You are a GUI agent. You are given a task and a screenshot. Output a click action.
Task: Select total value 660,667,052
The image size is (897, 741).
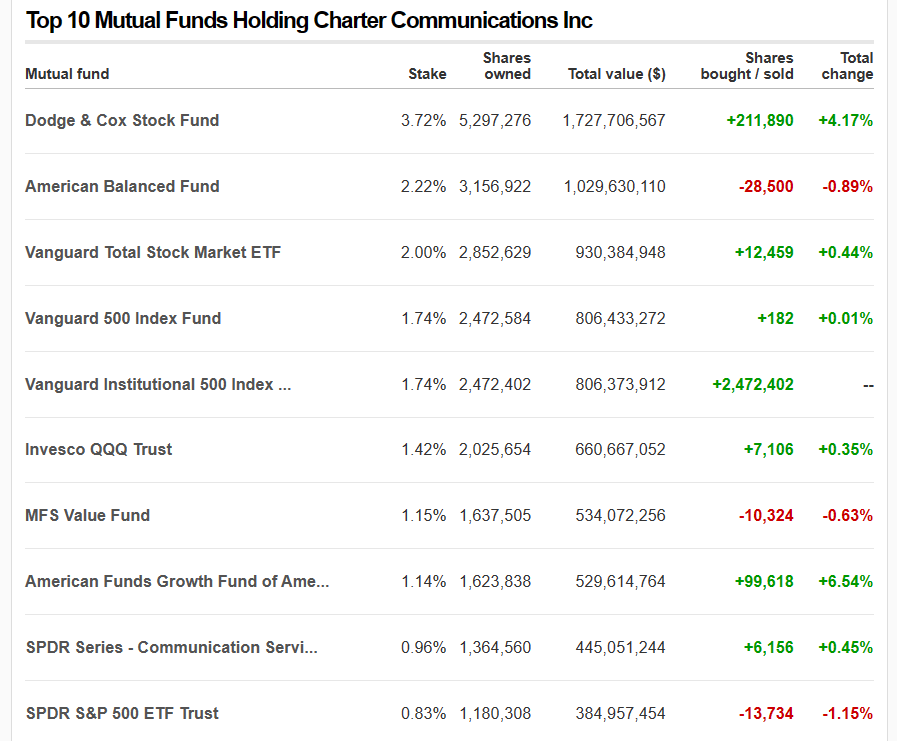(621, 450)
